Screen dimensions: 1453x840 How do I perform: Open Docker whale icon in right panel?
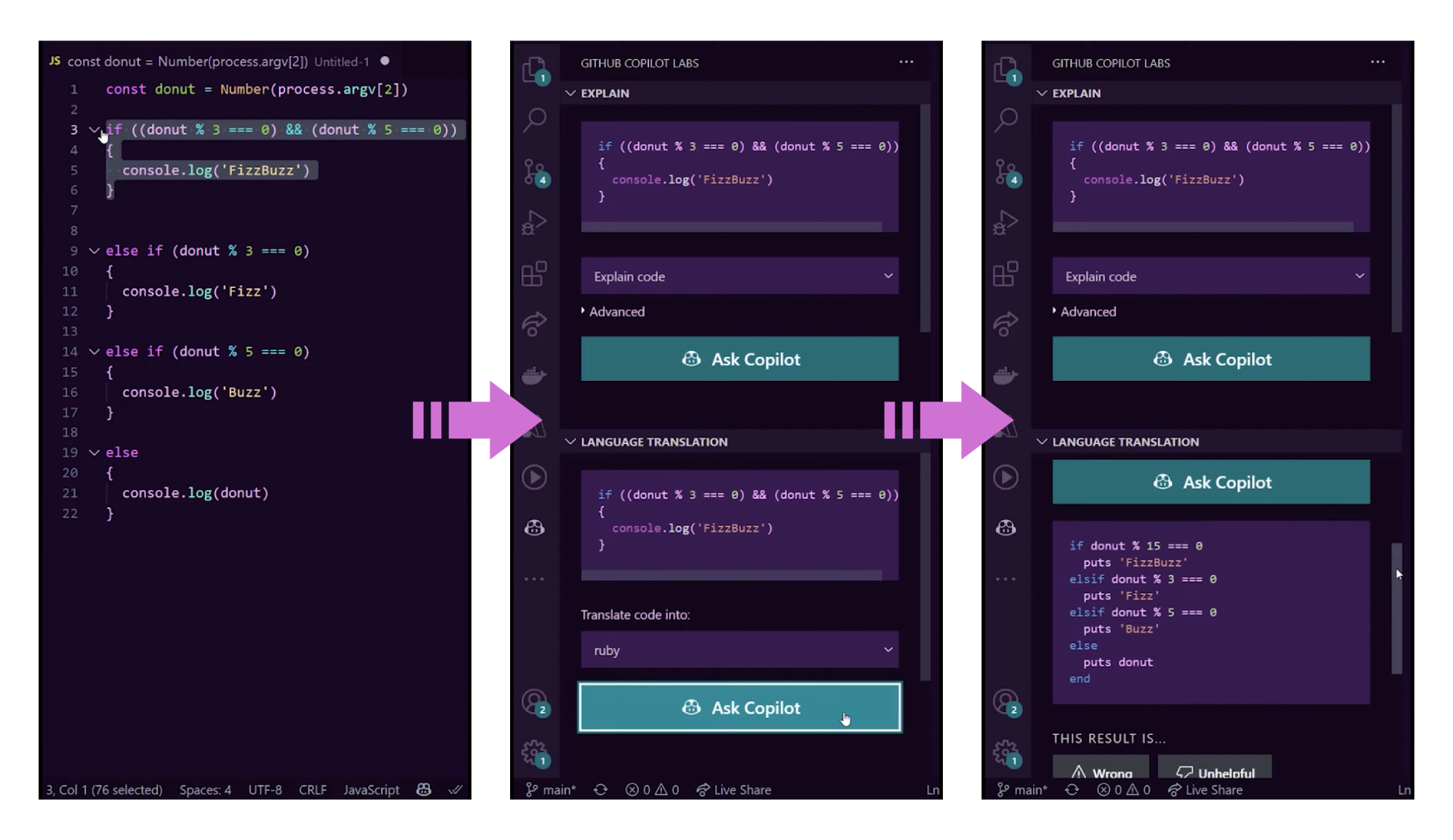[x=1005, y=375]
